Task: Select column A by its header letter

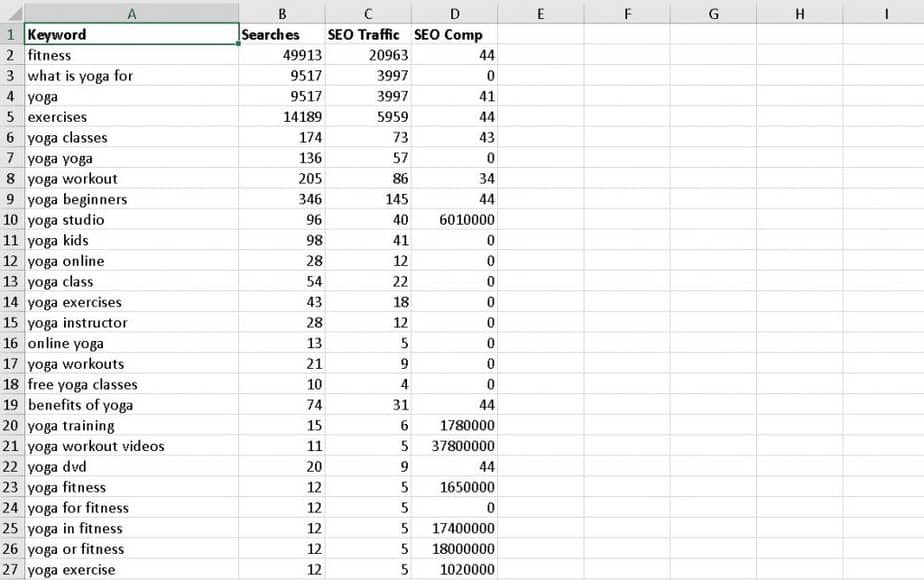Action: point(131,13)
